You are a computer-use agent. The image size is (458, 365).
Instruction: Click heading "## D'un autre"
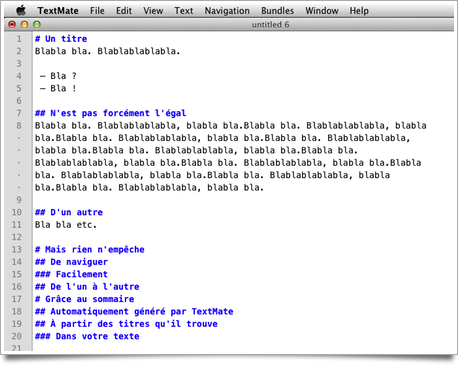click(x=69, y=212)
